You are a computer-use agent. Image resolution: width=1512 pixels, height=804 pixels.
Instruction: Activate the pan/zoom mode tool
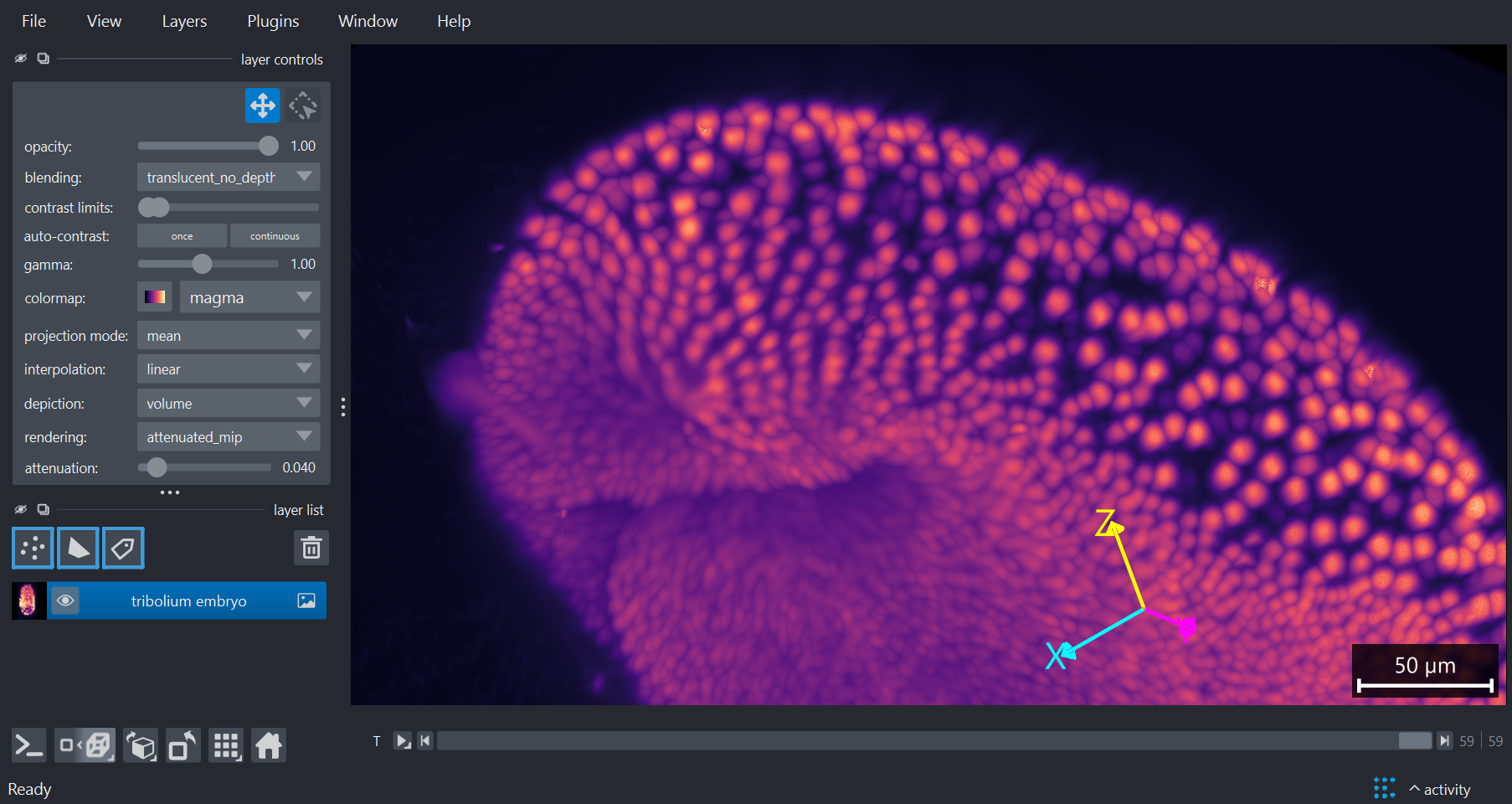263,106
